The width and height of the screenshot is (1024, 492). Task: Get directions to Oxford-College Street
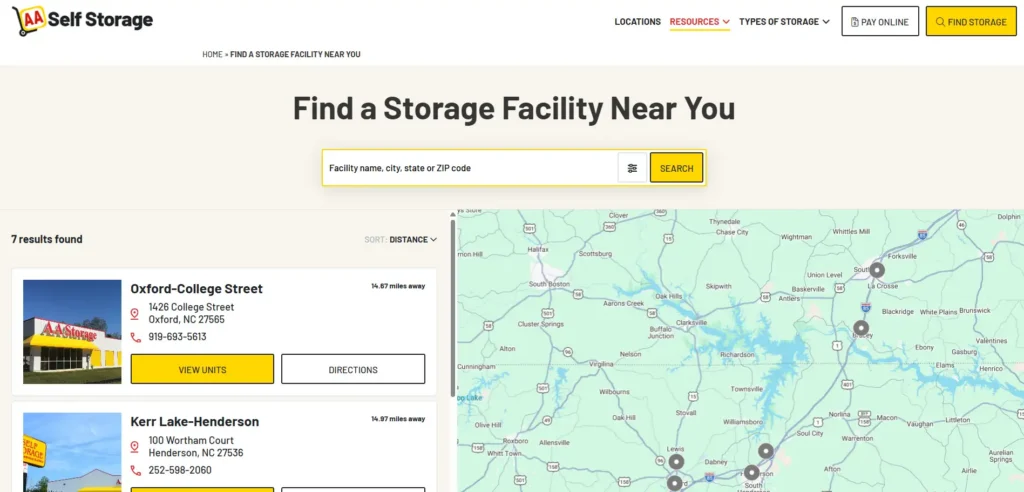click(x=353, y=369)
